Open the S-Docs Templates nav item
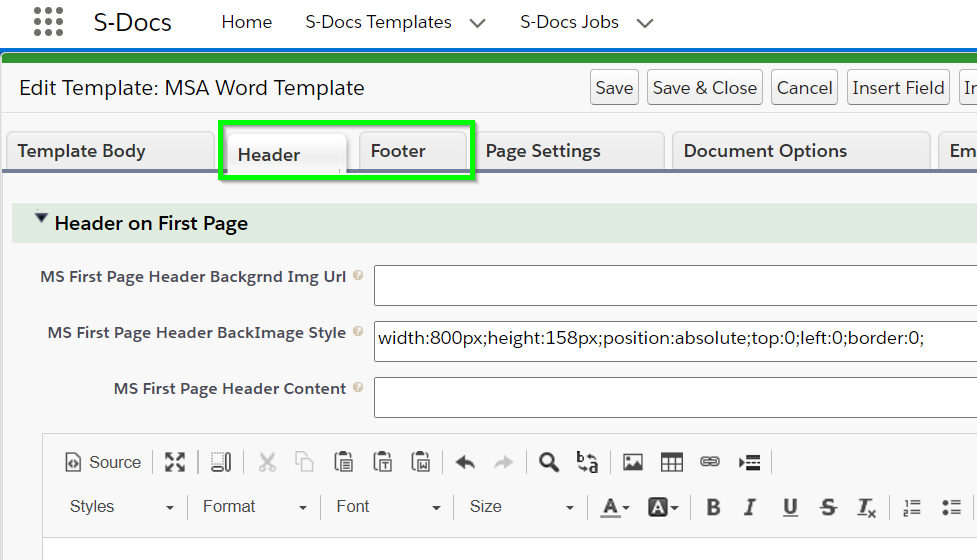This screenshot has width=977, height=560. [x=378, y=22]
